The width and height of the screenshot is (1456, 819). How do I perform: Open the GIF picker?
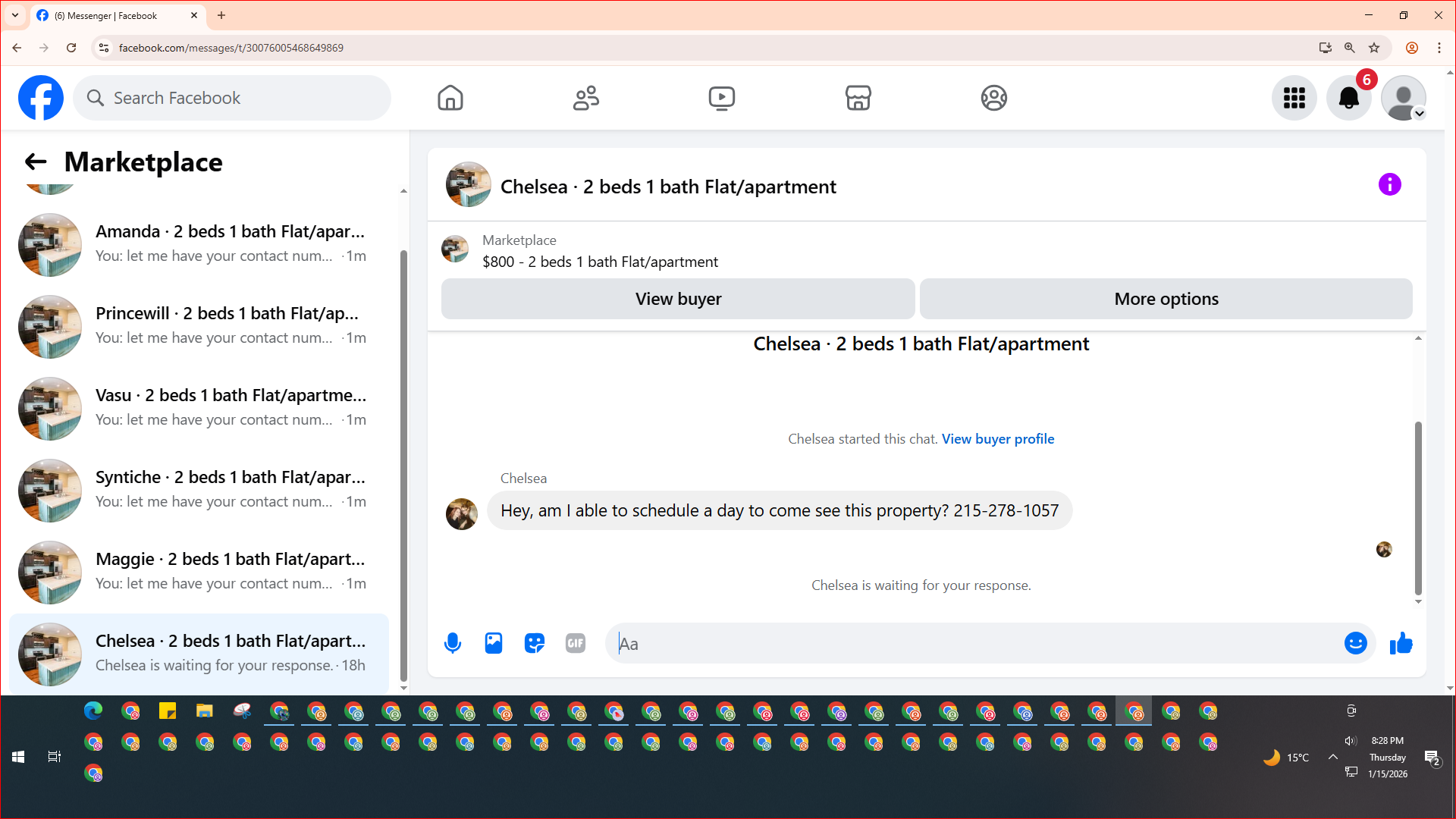(576, 643)
